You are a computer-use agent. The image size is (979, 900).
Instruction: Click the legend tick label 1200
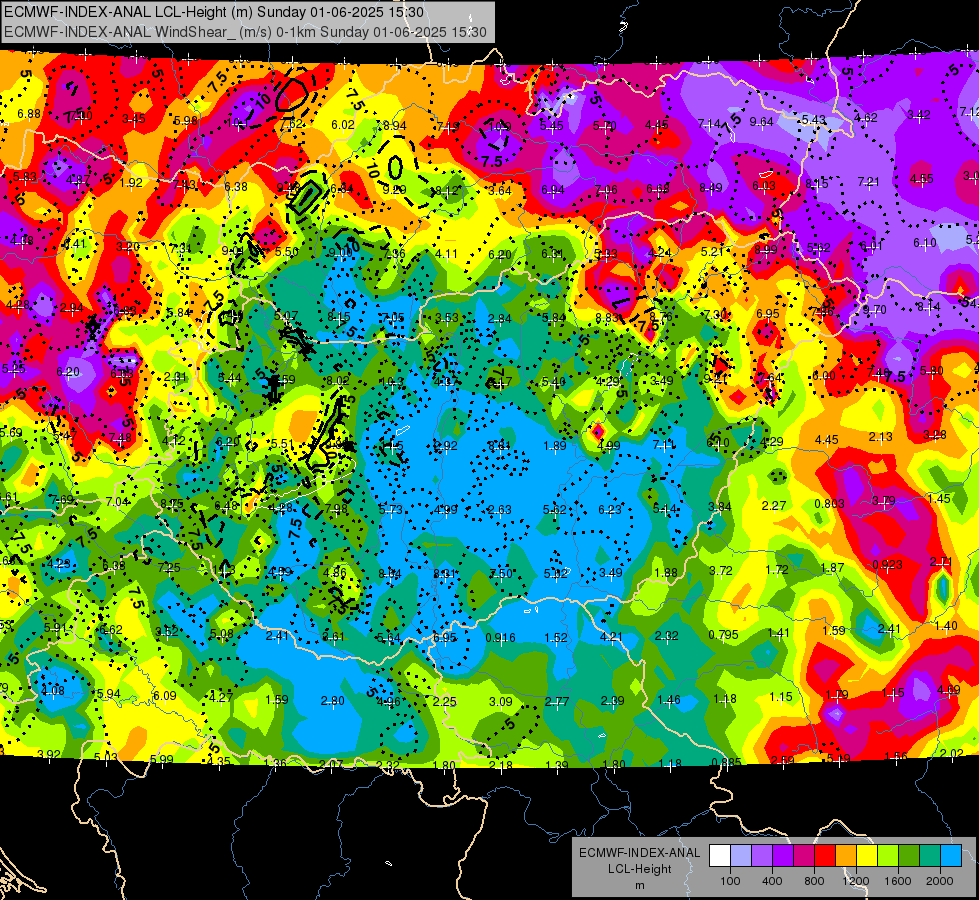coord(855,881)
